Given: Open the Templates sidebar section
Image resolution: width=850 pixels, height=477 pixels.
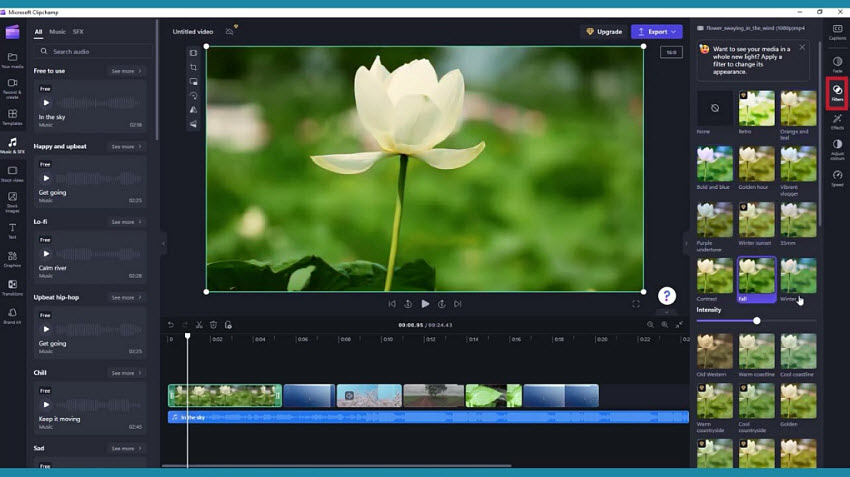Looking at the screenshot, I should (12, 117).
